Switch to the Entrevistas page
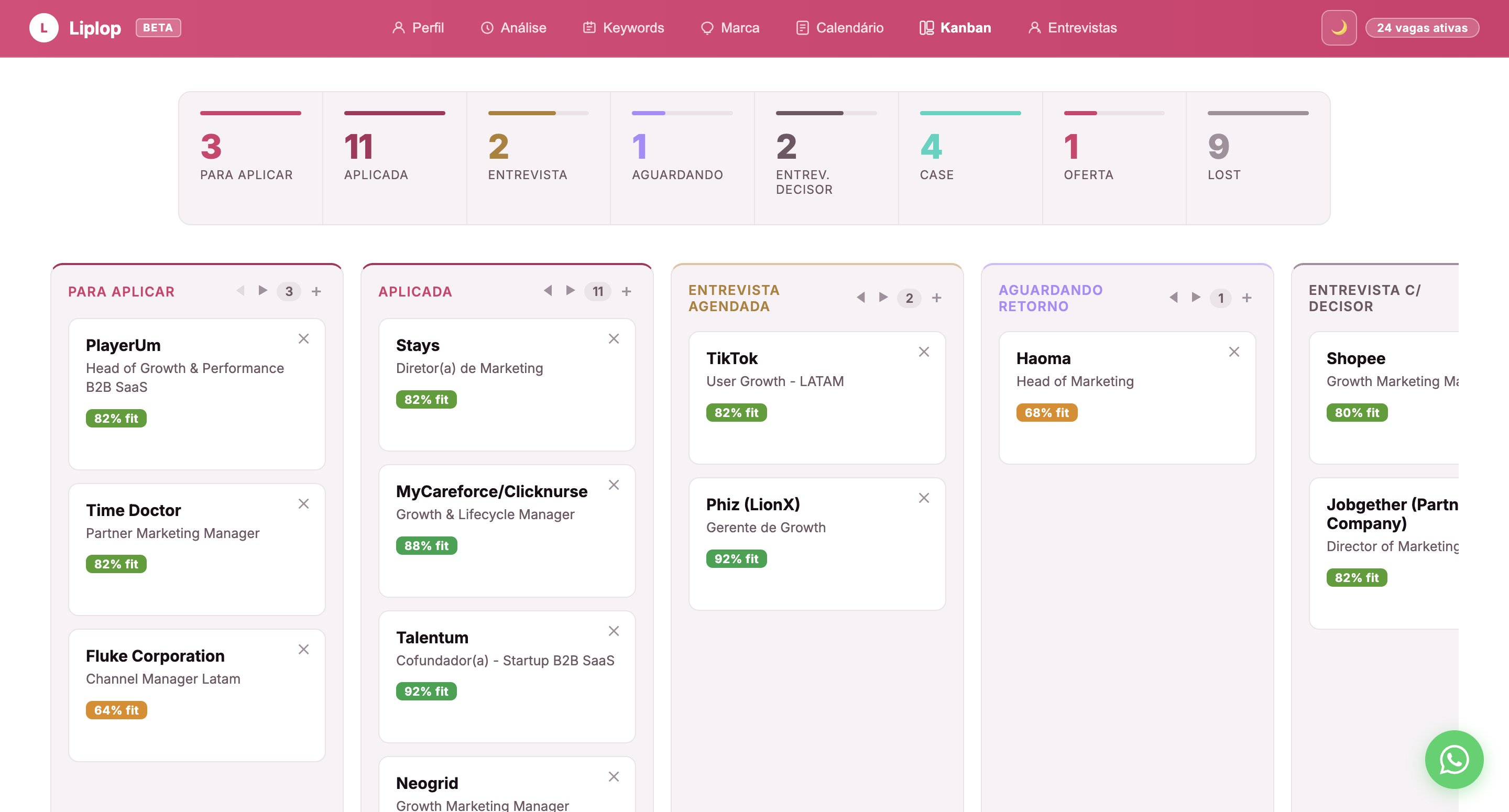1509x812 pixels. [1072, 28]
